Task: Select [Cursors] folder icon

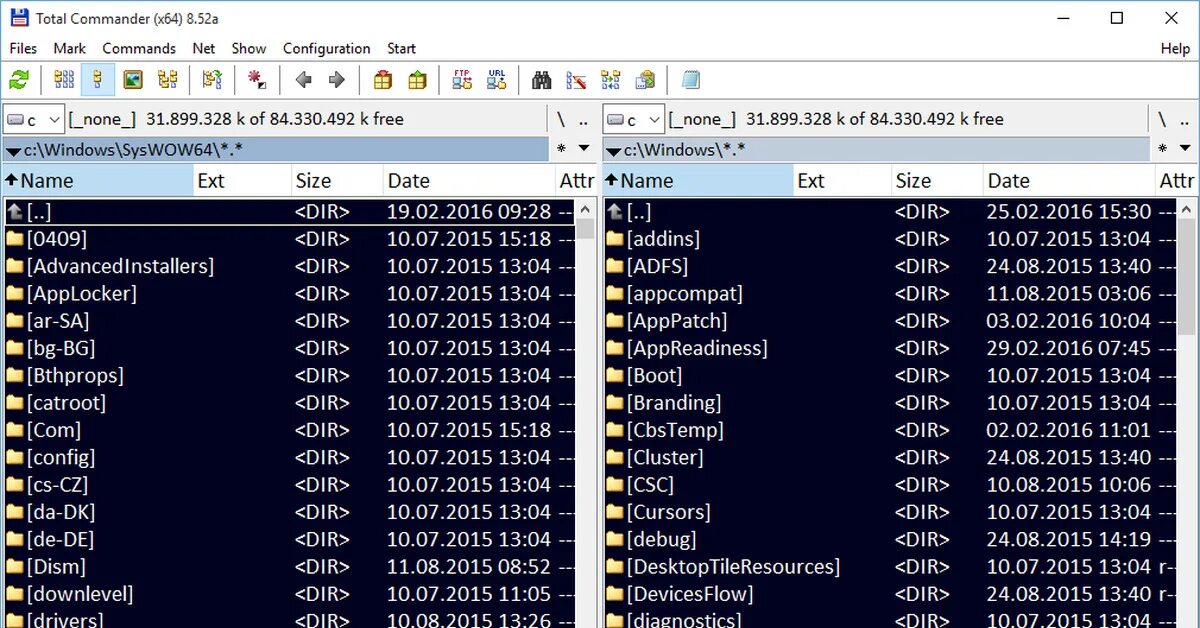Action: click(614, 512)
